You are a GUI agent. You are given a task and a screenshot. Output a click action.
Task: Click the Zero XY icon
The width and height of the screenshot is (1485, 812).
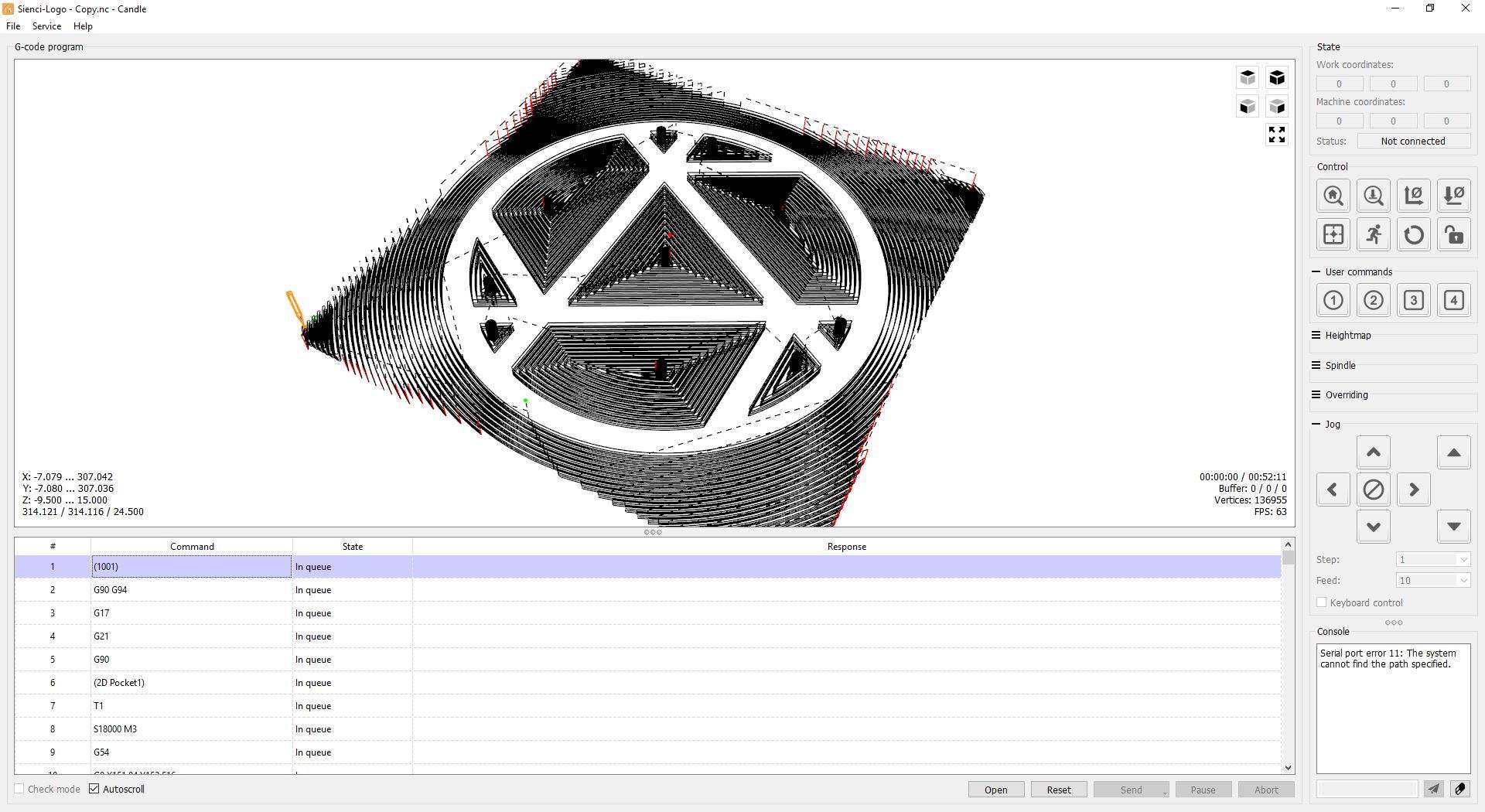(1414, 196)
